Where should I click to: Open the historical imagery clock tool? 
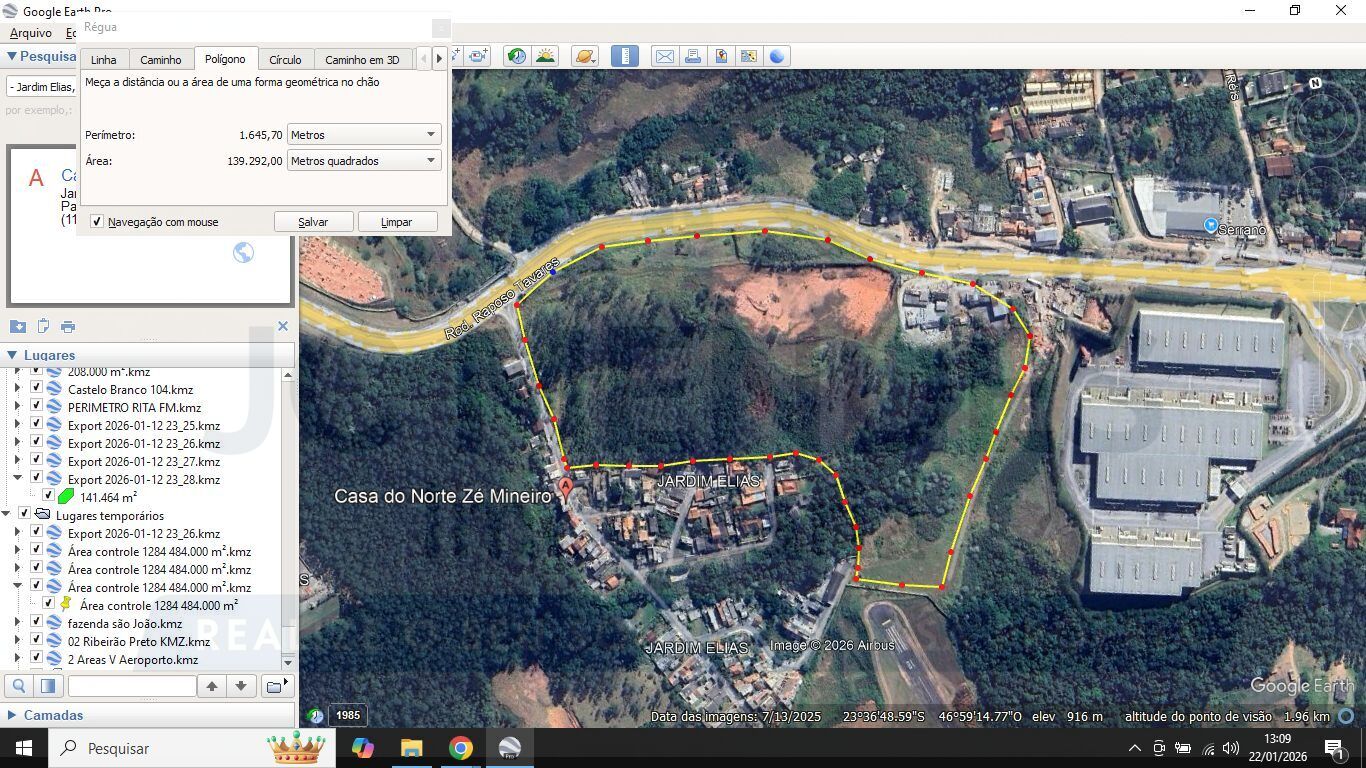pyautogui.click(x=516, y=56)
